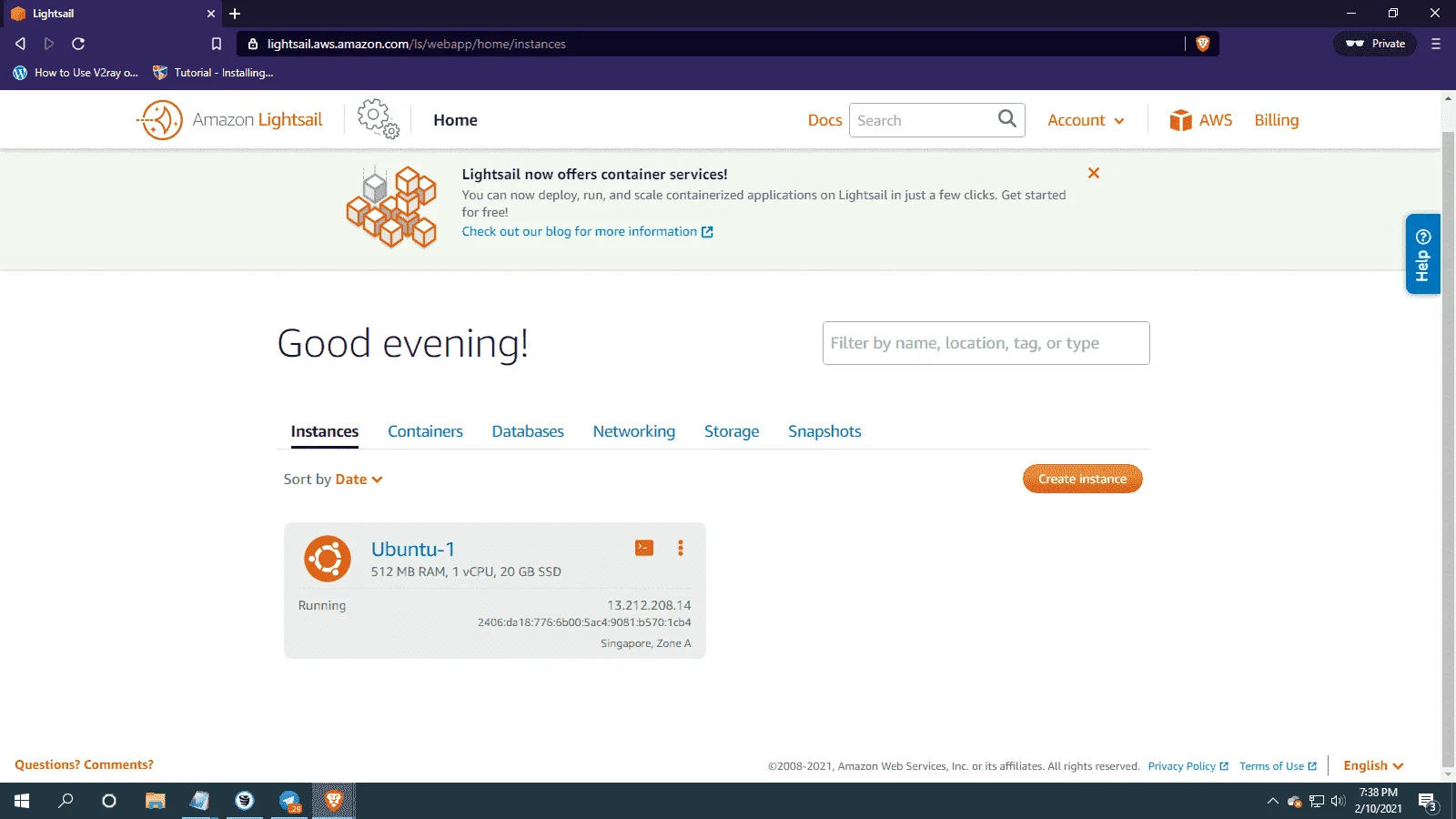Open Telegram from the taskbar

tap(289, 801)
